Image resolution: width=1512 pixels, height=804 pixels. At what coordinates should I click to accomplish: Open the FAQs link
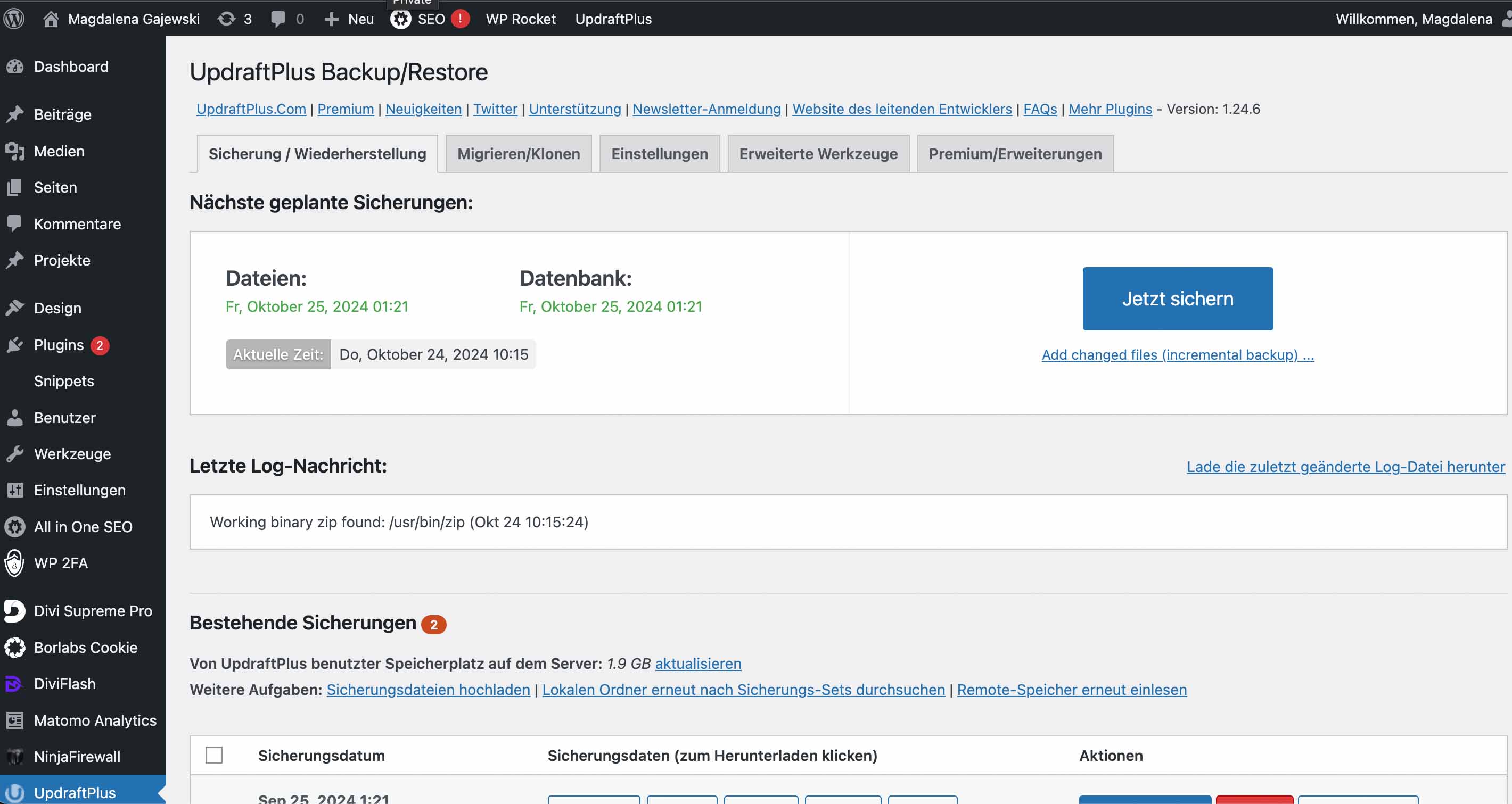[x=1040, y=109]
